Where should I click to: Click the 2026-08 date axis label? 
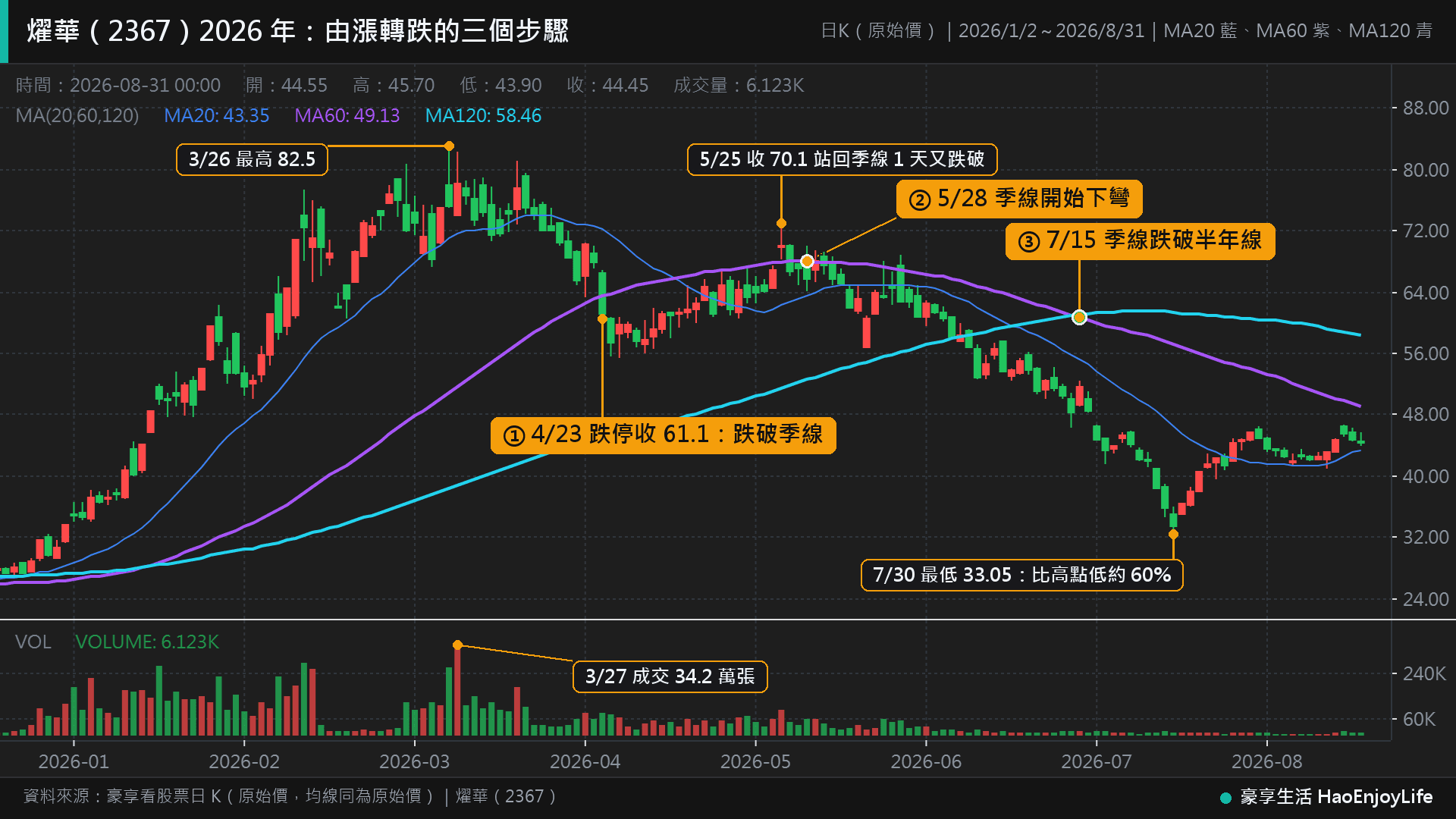pyautogui.click(x=1266, y=761)
